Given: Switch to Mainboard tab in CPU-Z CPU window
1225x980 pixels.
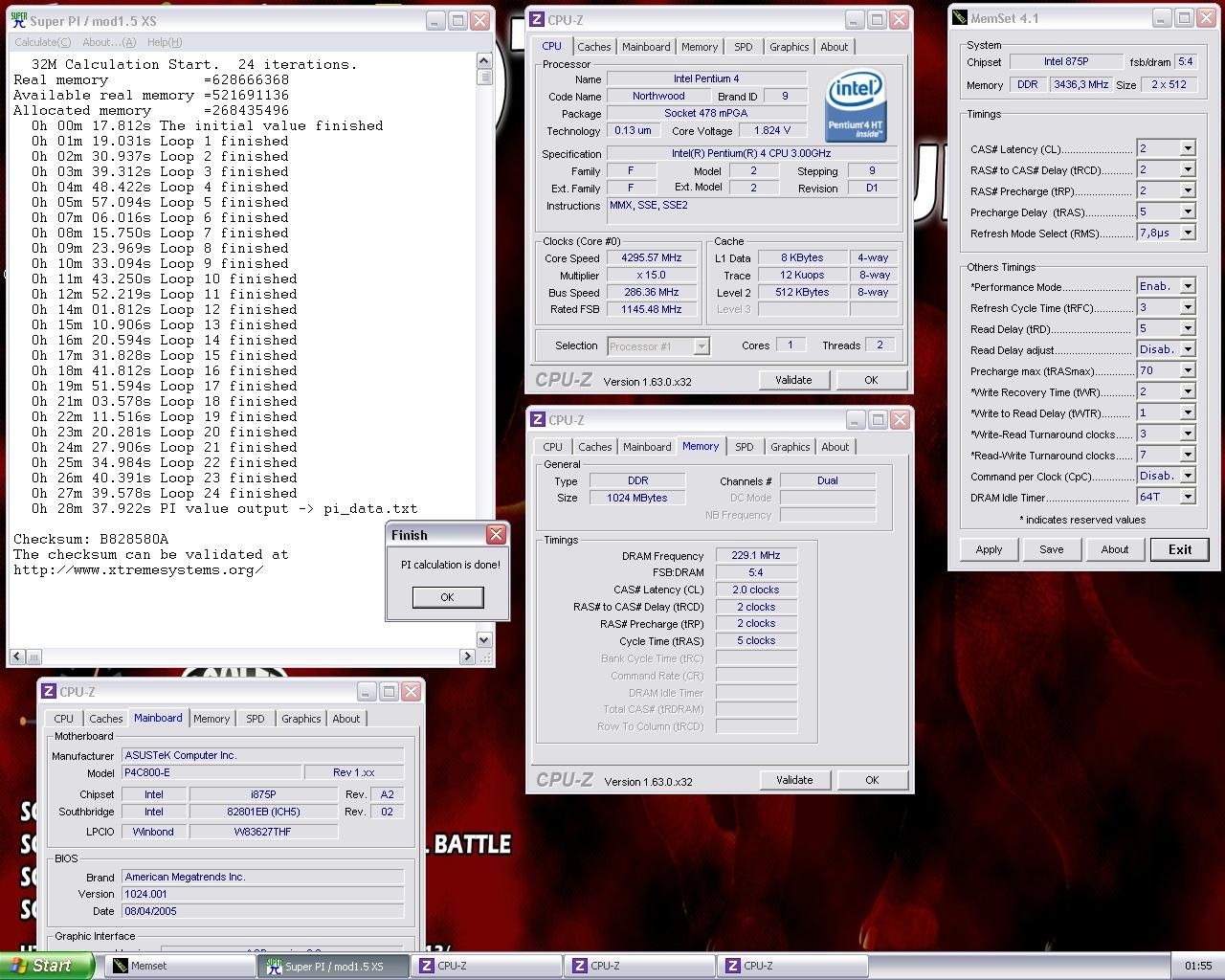Looking at the screenshot, I should (x=646, y=47).
